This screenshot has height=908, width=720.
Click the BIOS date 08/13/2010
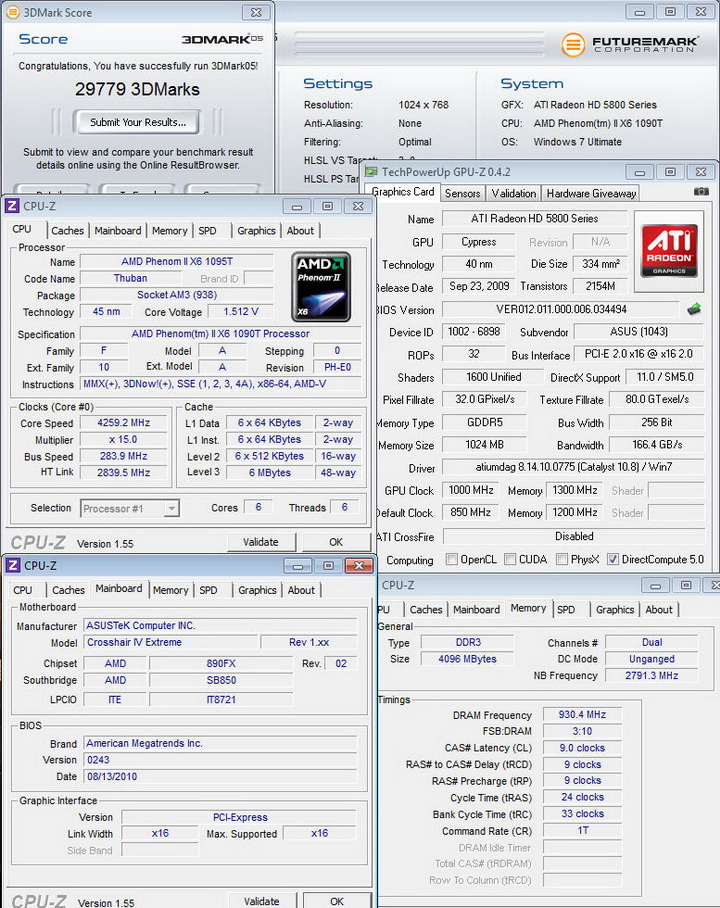click(220, 777)
